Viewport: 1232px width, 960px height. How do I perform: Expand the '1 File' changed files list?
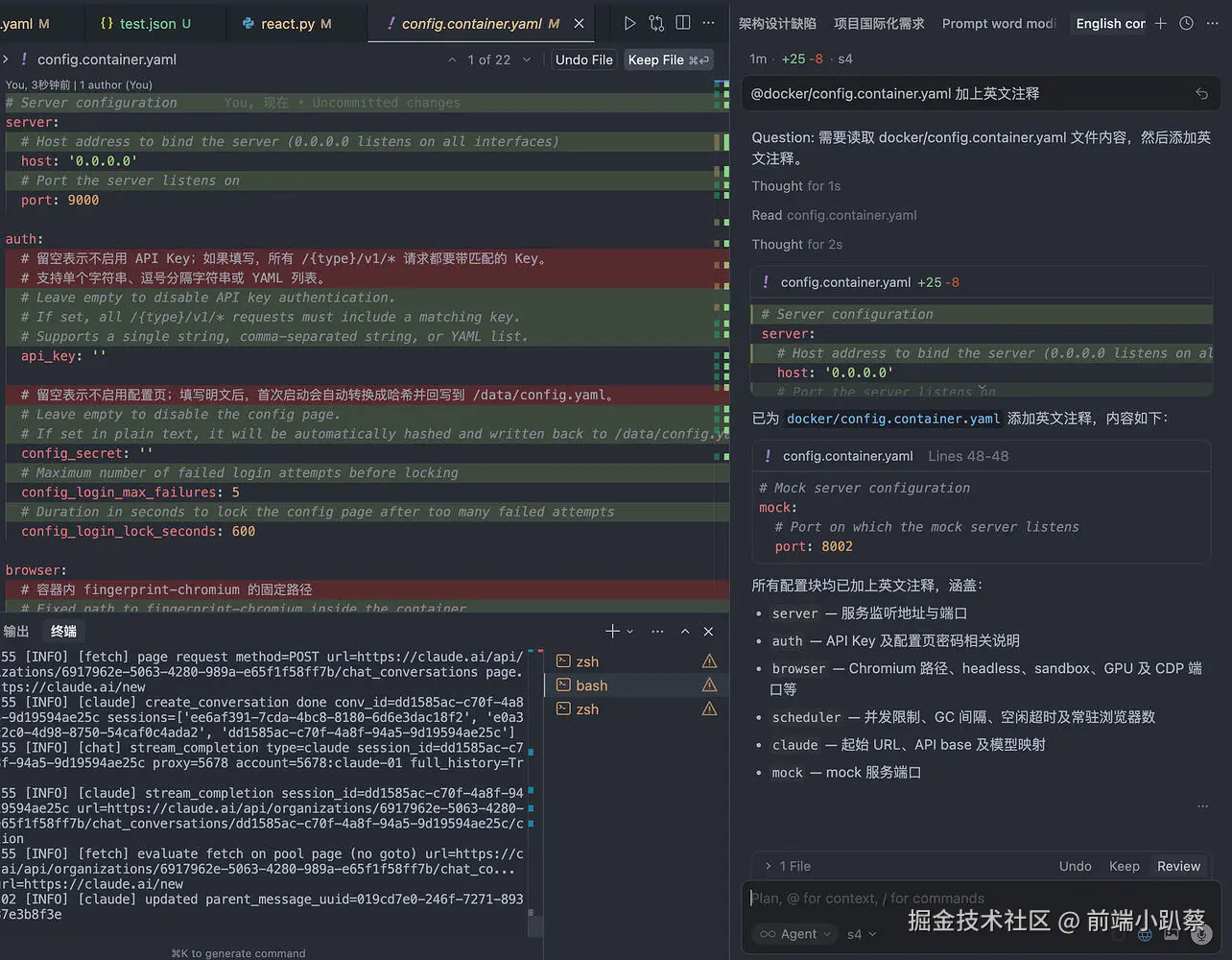tap(788, 866)
